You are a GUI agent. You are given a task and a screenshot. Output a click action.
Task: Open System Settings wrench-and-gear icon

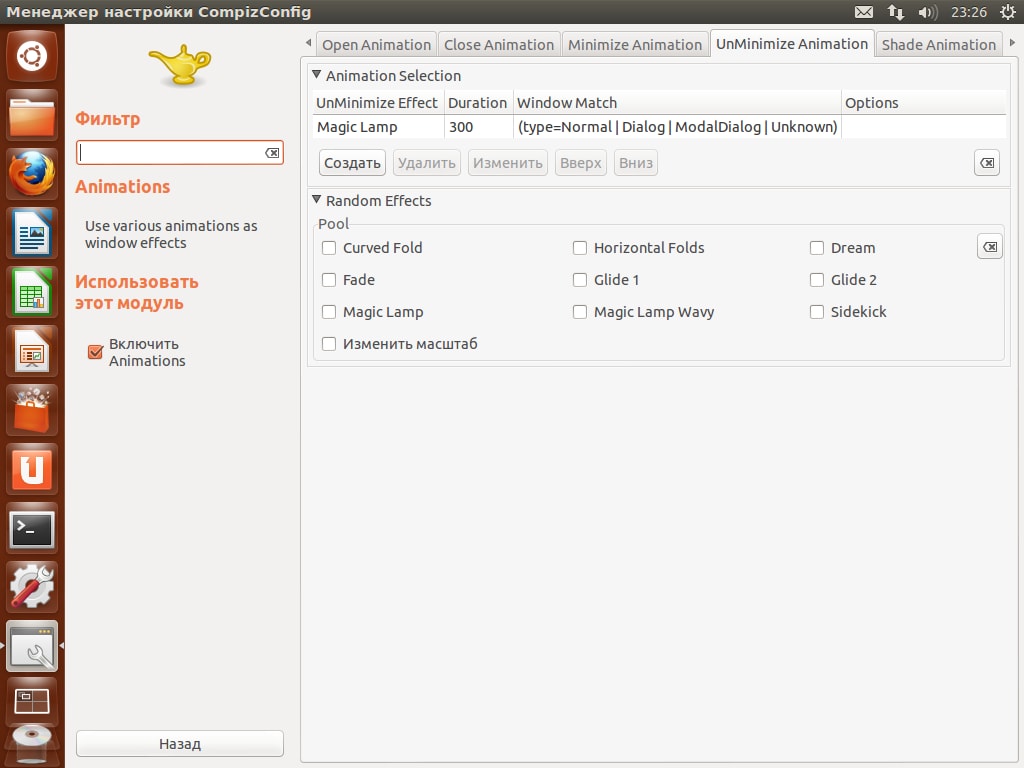[31, 587]
